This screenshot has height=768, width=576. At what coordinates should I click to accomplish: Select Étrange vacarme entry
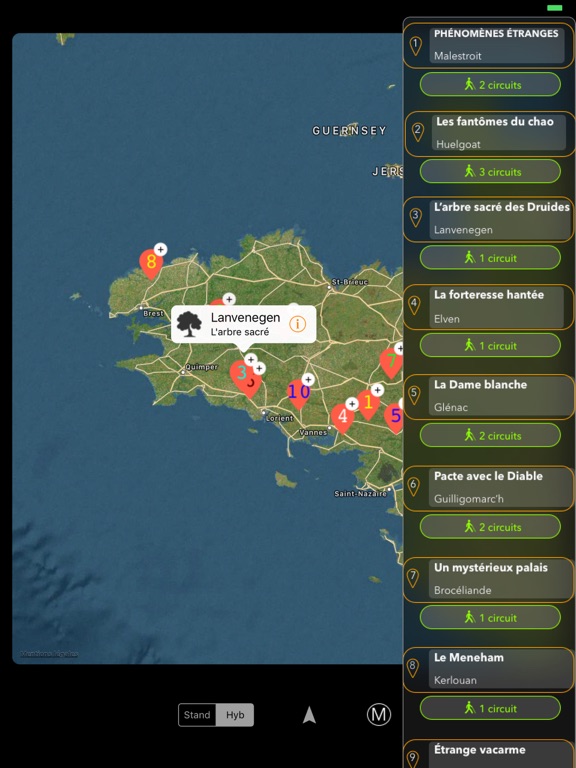pyautogui.click(x=488, y=754)
